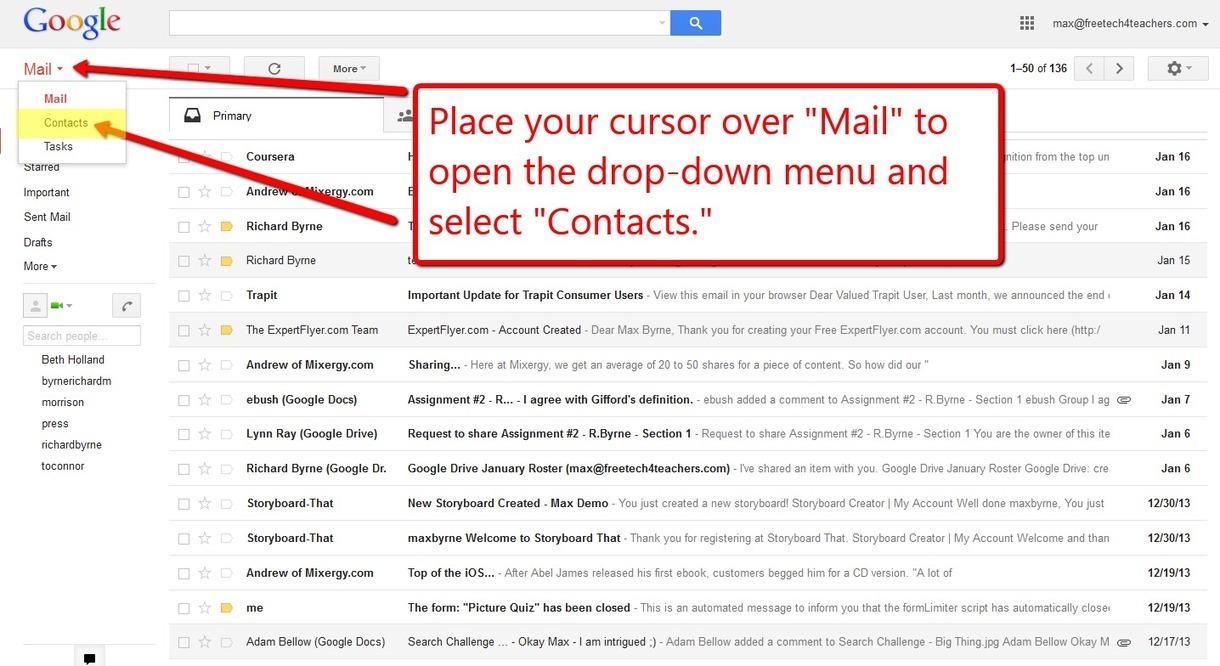Image resolution: width=1220 pixels, height=666 pixels.
Task: Open the Google apps grid
Action: pos(1027,23)
